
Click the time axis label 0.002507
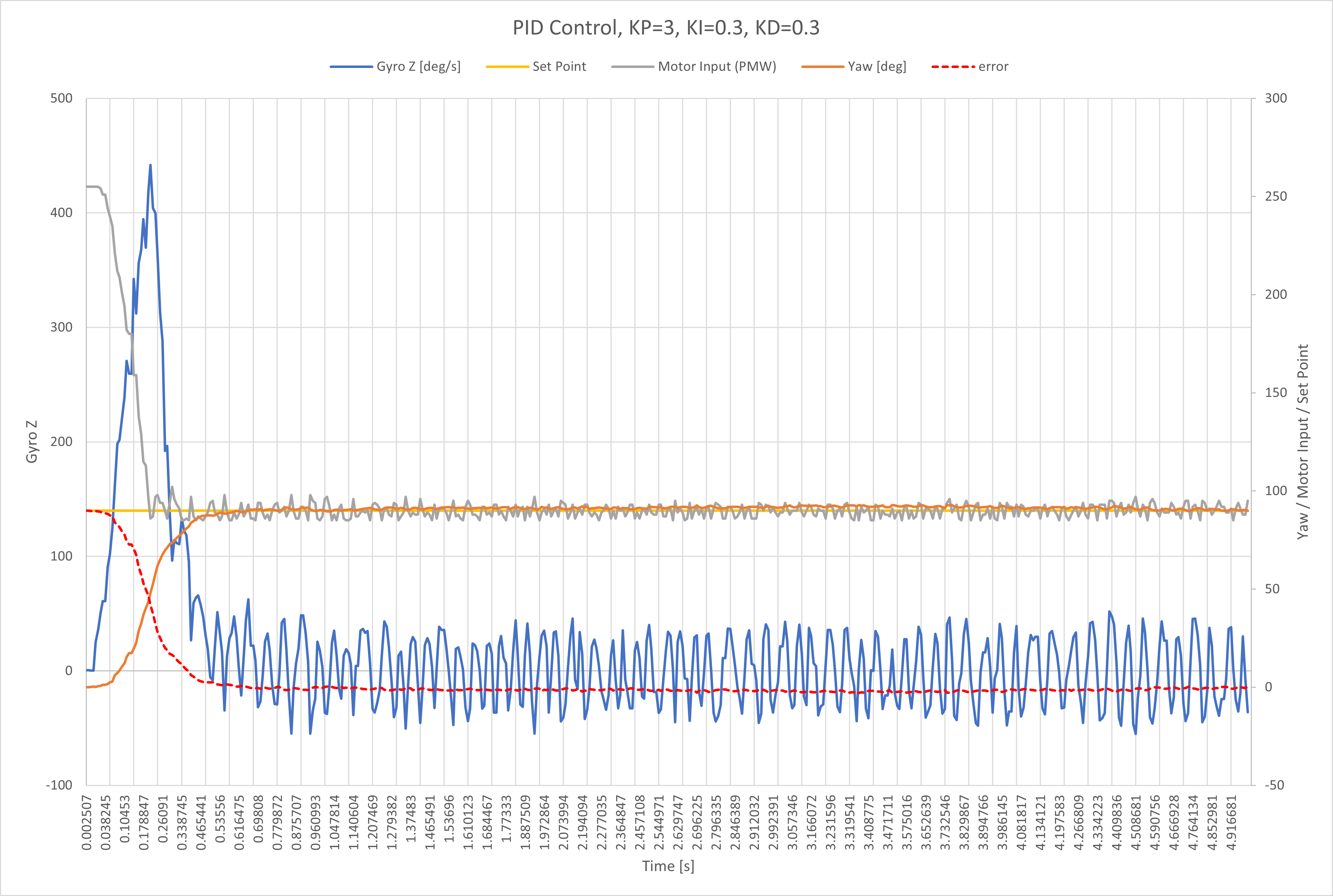[x=87, y=822]
